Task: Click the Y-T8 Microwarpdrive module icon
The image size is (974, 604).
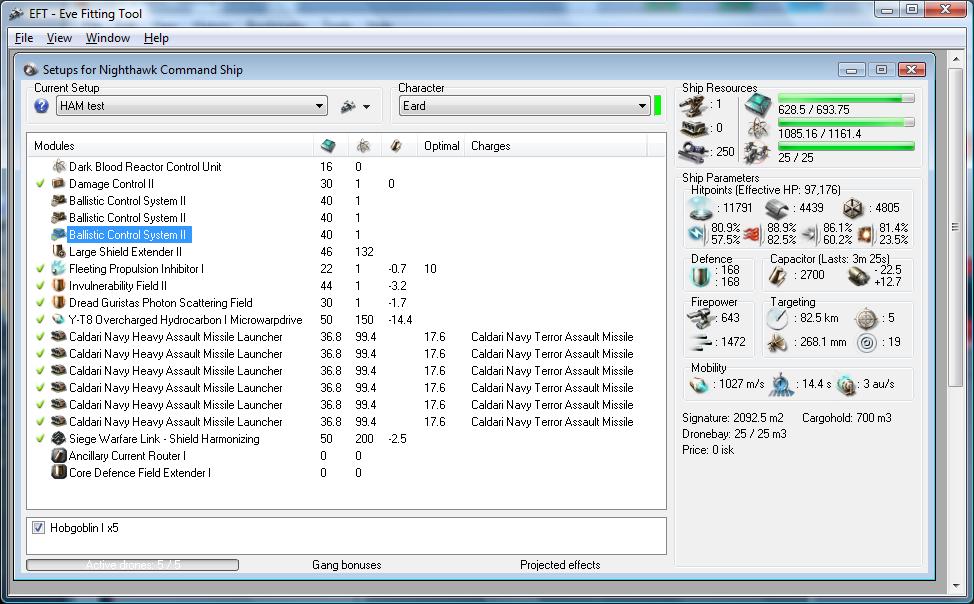Action: (x=59, y=319)
